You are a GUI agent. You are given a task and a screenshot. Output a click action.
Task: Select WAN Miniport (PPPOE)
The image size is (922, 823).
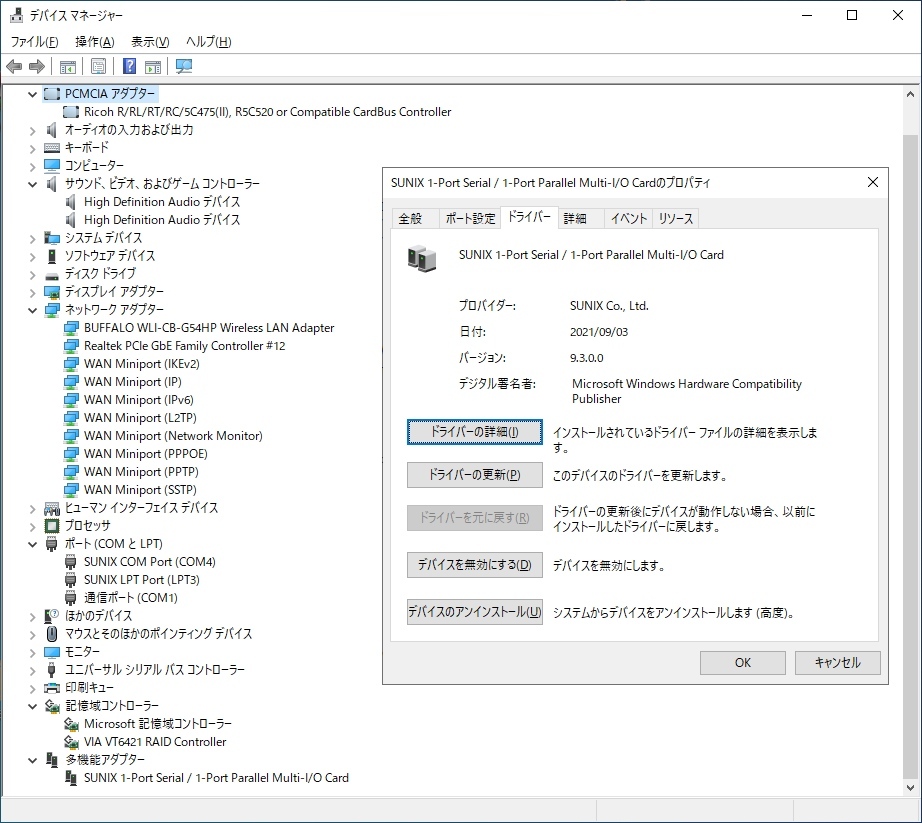coord(146,454)
